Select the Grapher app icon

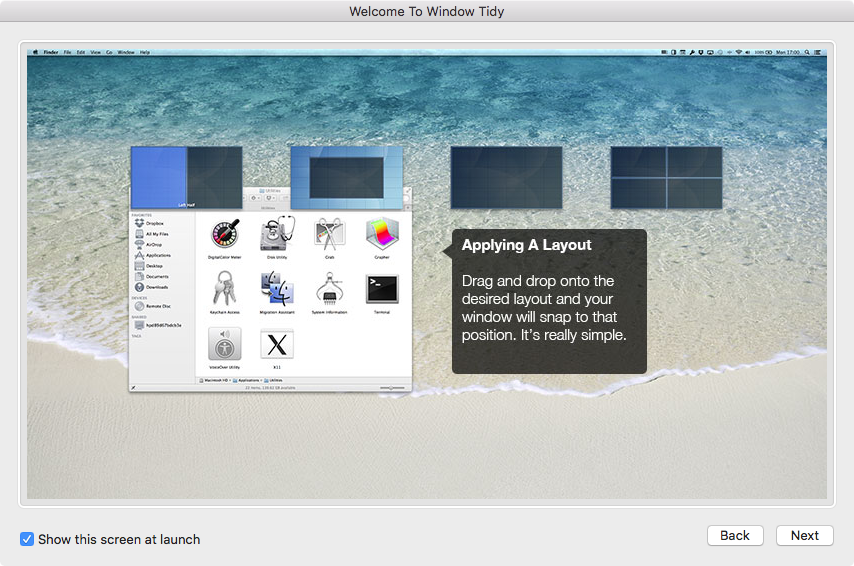coord(382,234)
